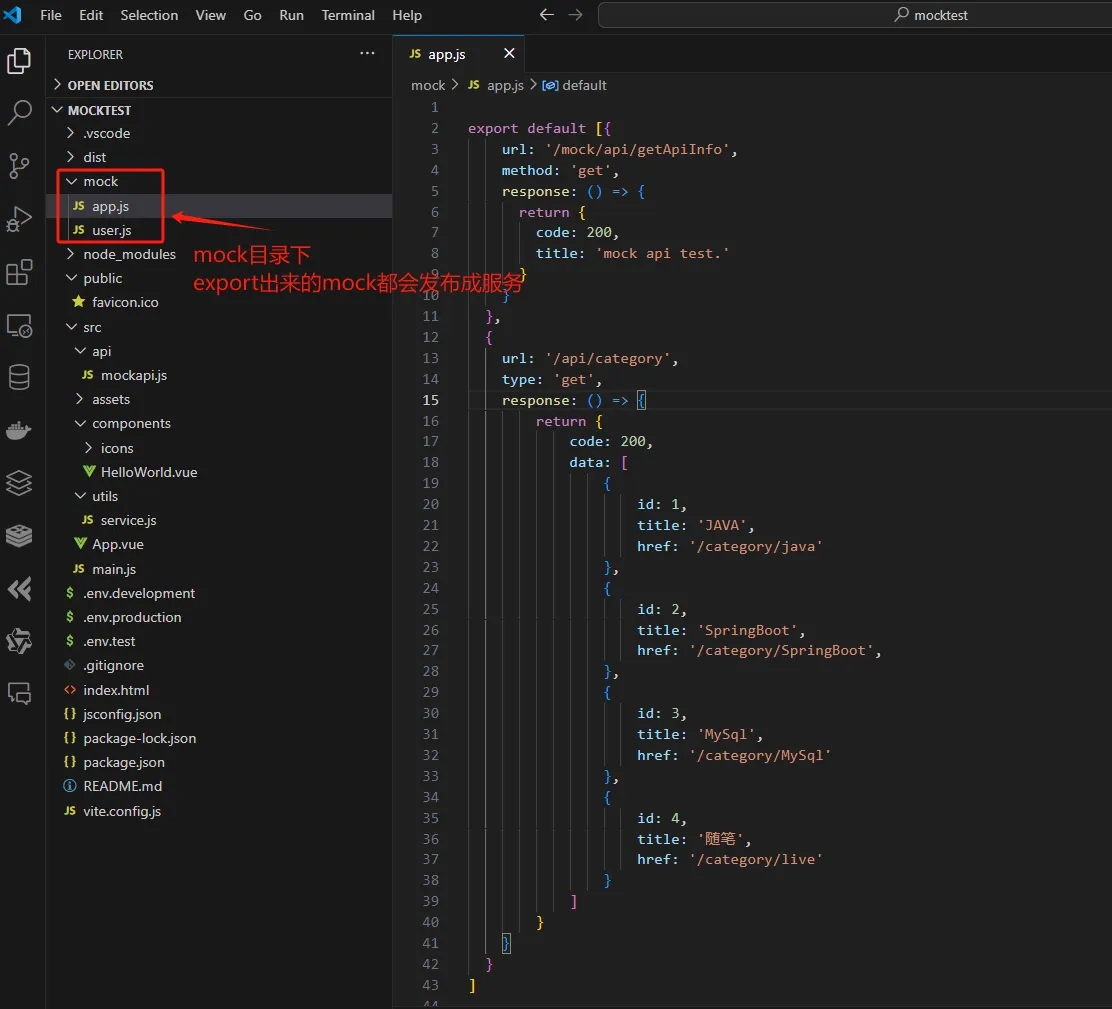Screen dimensions: 1112x1009
Task: Open vite.config.js from the file tree
Action: point(121,811)
